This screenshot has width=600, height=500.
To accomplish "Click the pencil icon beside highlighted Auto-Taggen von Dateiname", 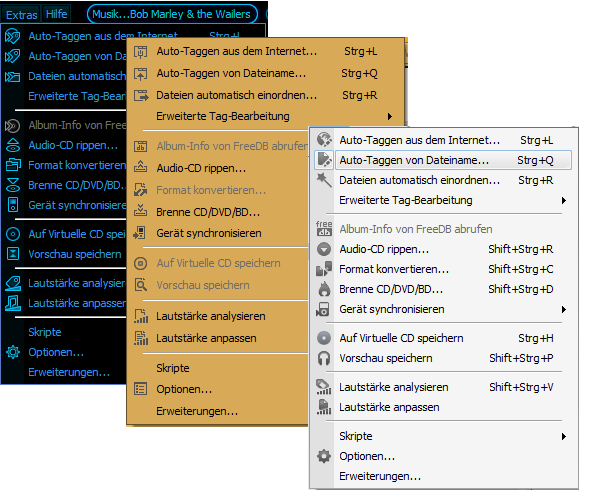I will pos(324,160).
